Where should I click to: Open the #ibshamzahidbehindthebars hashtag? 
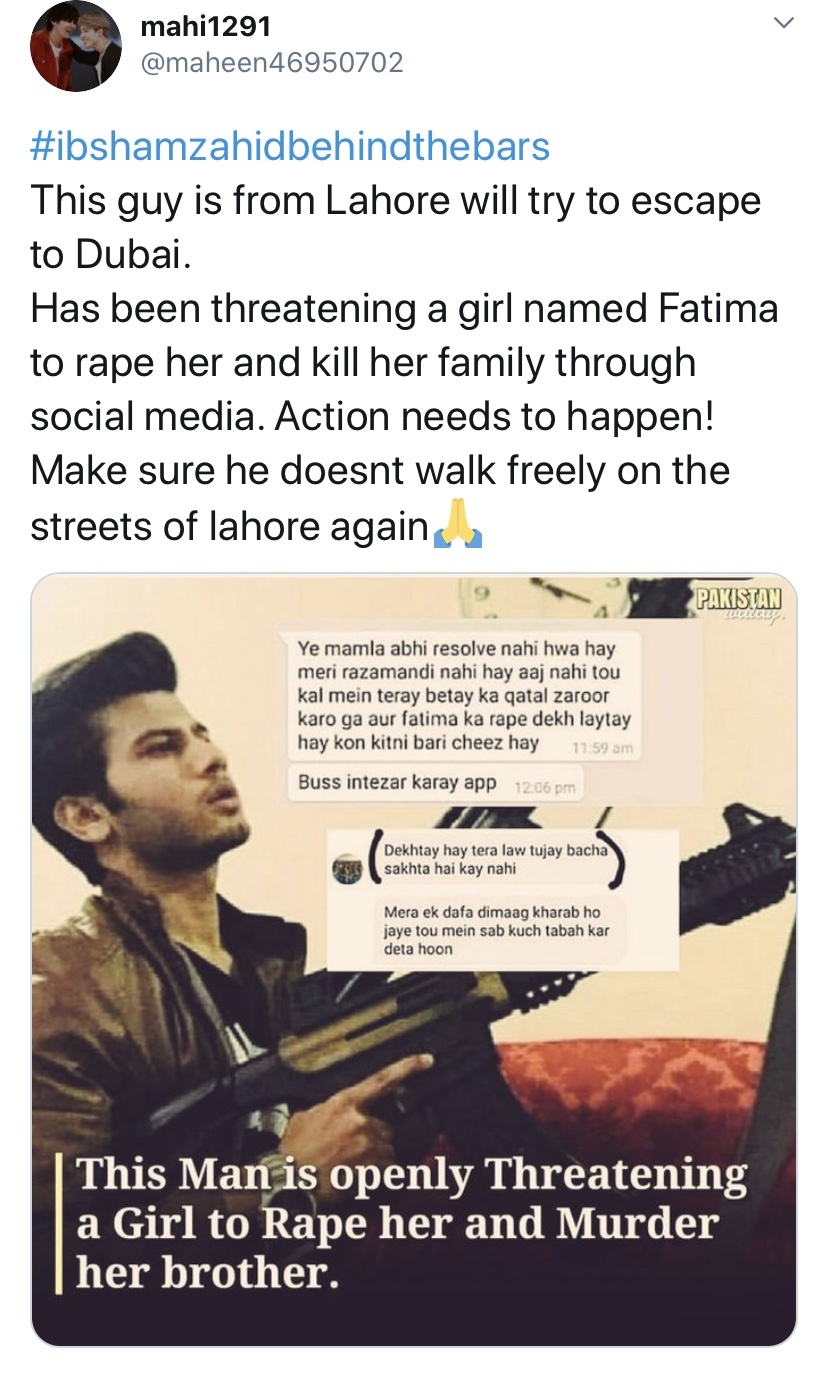click(291, 147)
